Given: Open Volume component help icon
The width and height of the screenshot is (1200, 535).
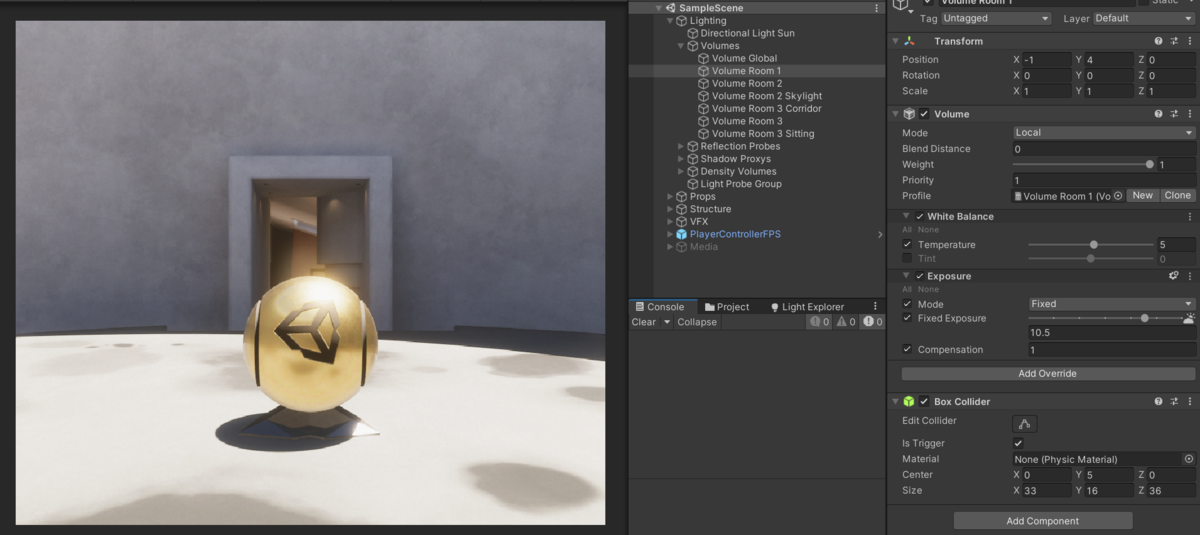Looking at the screenshot, I should tap(1158, 114).
